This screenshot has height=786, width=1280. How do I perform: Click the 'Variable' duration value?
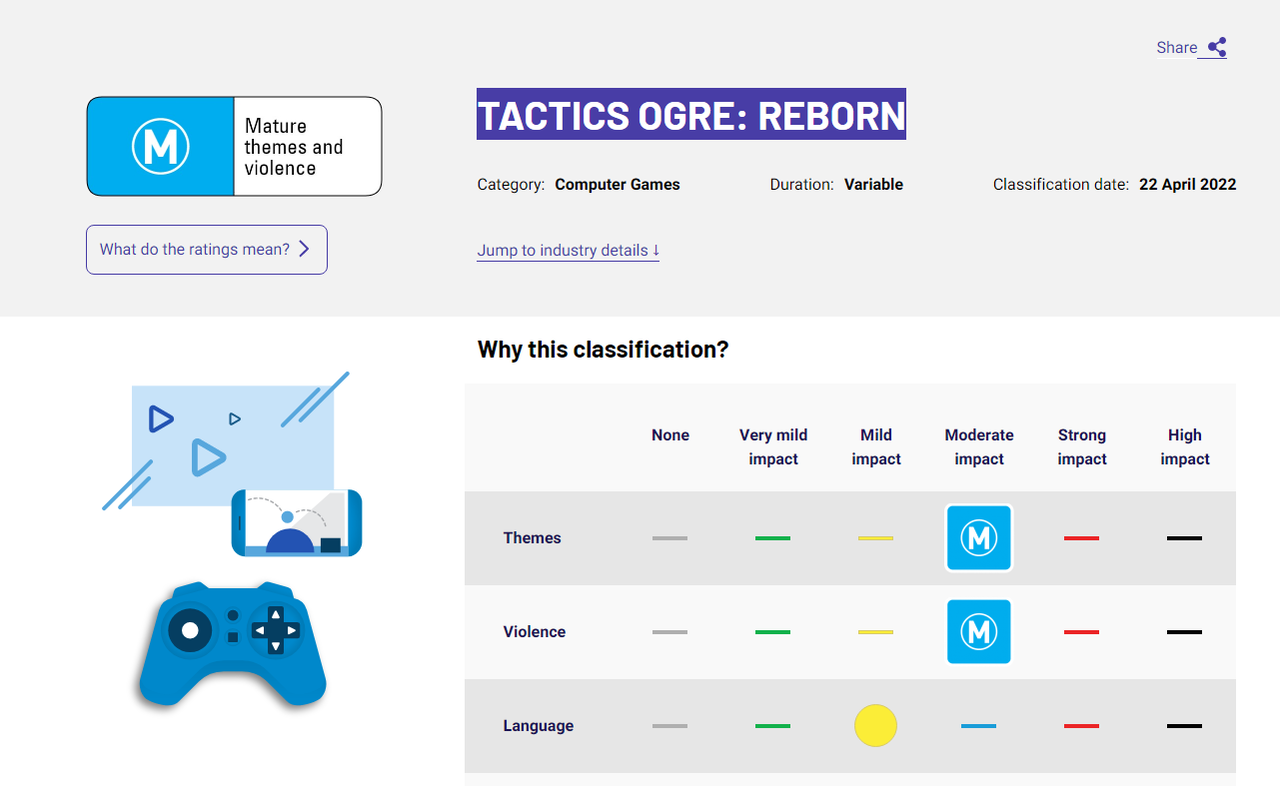pyautogui.click(x=873, y=184)
